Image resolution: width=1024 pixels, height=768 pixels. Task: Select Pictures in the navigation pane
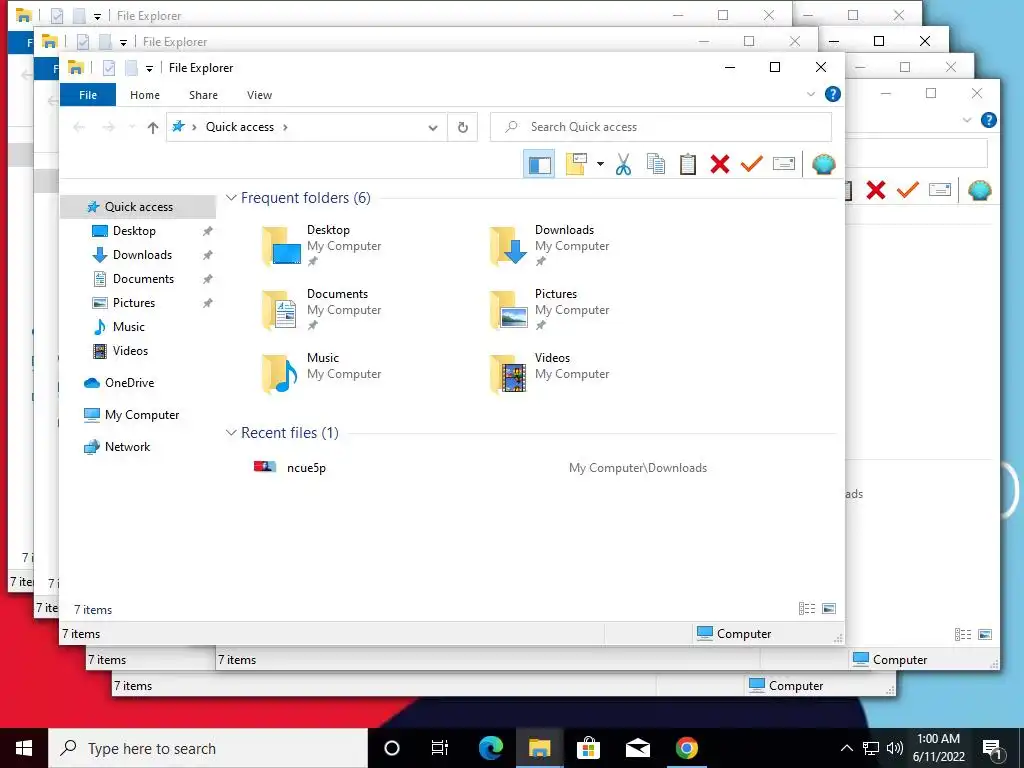pos(133,303)
